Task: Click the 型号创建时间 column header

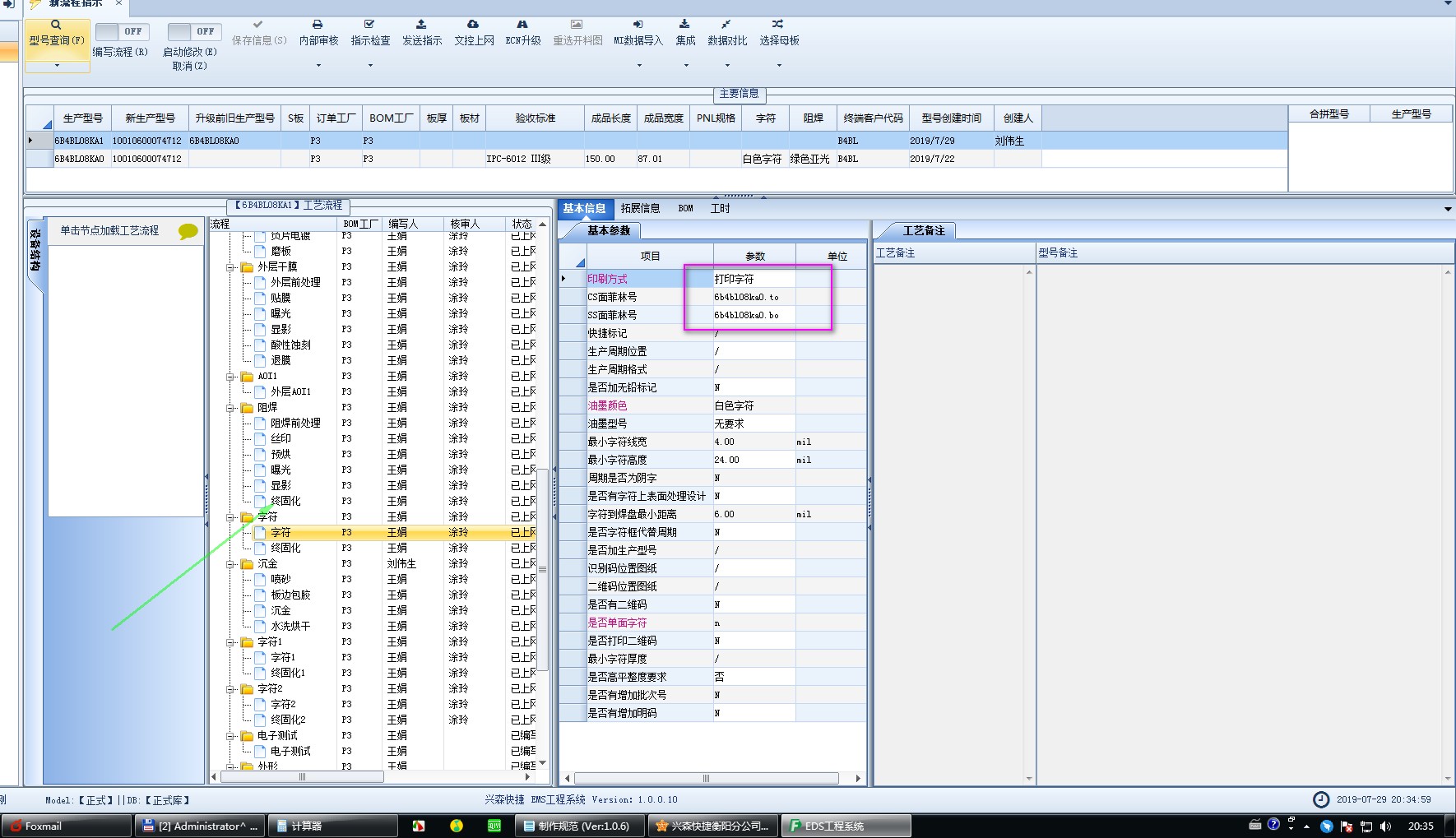Action: [x=951, y=118]
